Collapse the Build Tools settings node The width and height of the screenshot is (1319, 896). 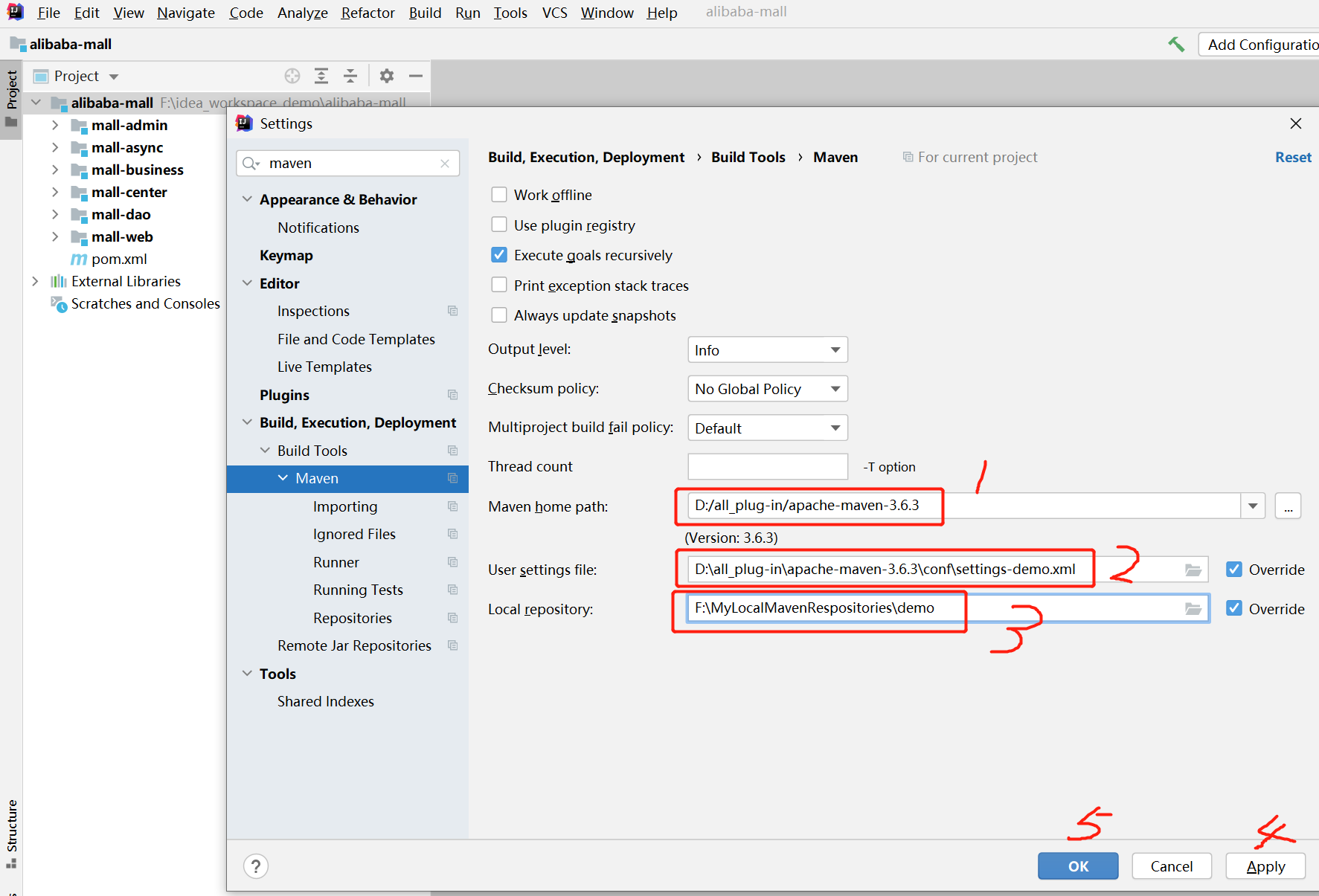coord(265,451)
